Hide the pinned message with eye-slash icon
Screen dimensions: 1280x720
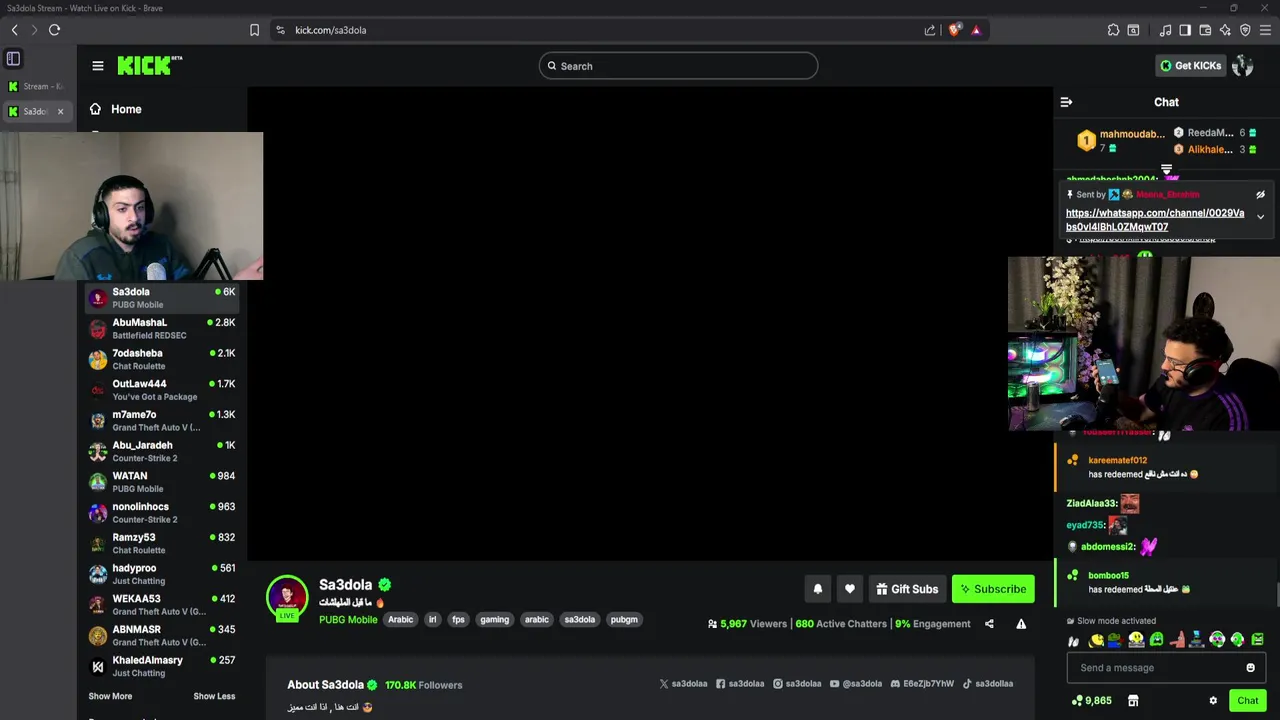1260,195
